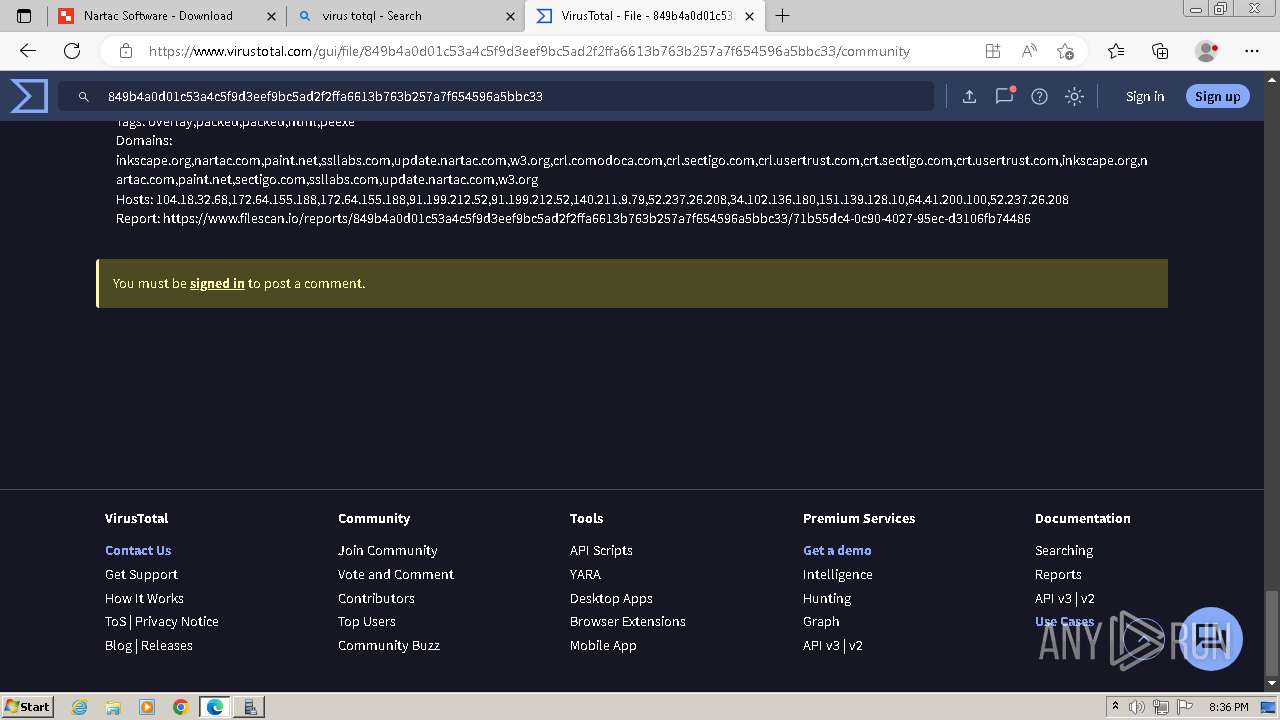Click the browser address bar URL
Screen dimensions: 1280x720
[529, 51]
